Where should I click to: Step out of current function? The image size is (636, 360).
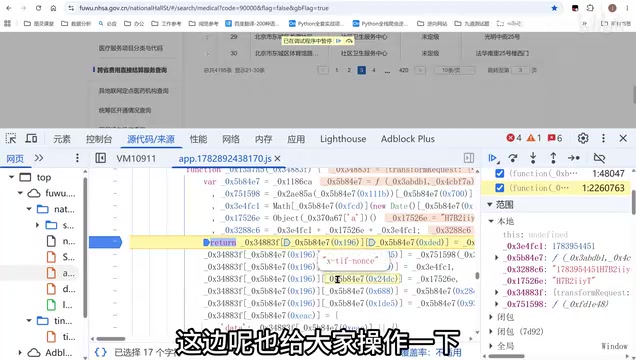553,158
